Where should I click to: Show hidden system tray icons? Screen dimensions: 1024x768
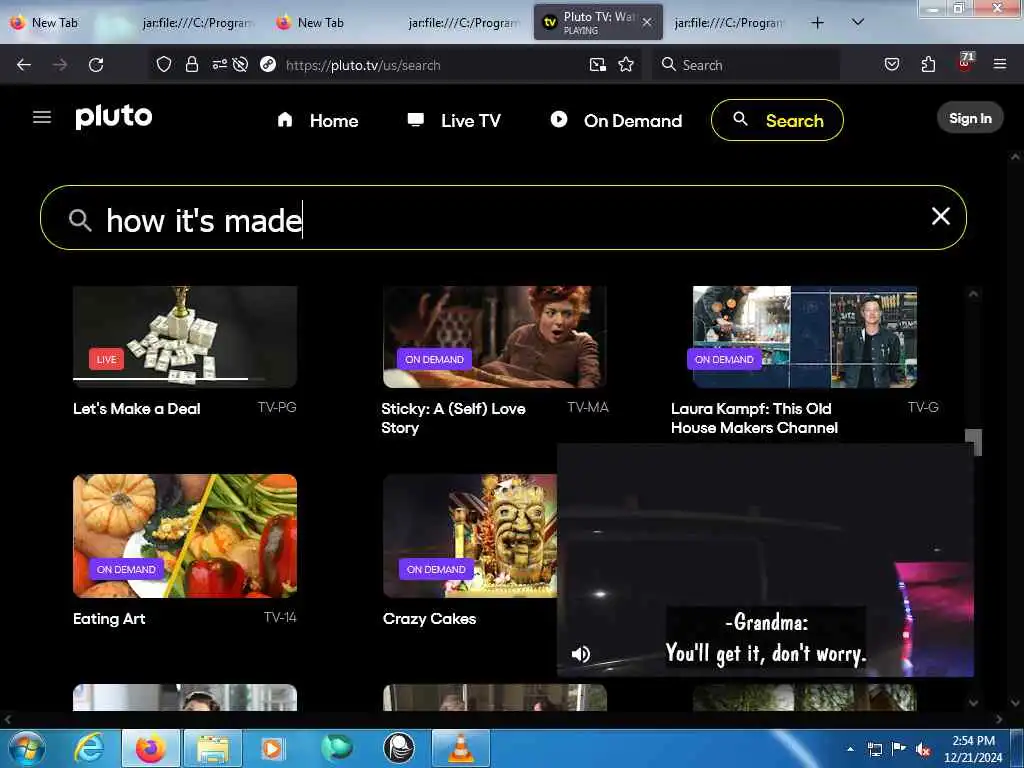pyautogui.click(x=850, y=749)
